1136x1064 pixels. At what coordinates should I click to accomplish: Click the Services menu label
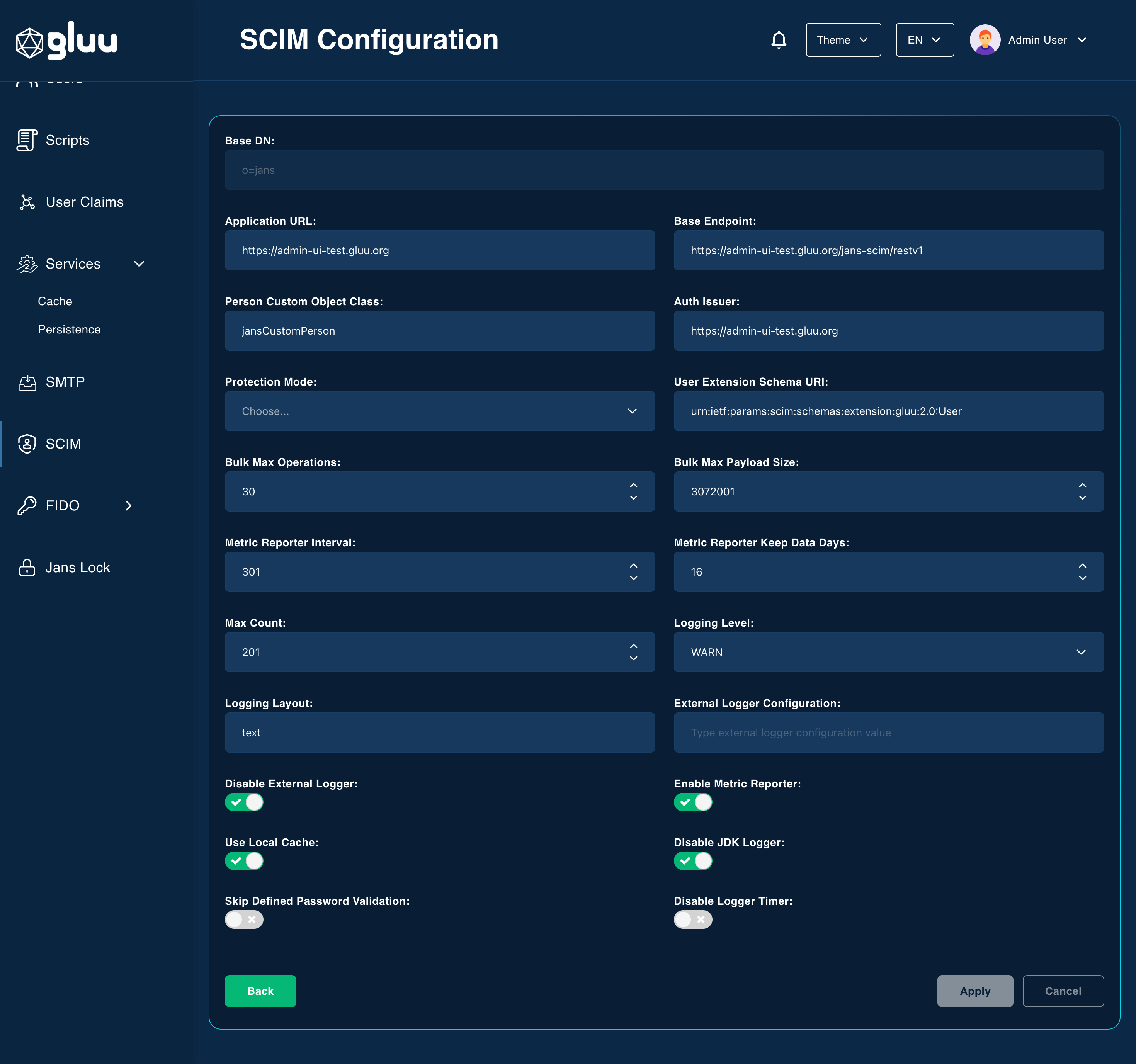click(x=73, y=264)
